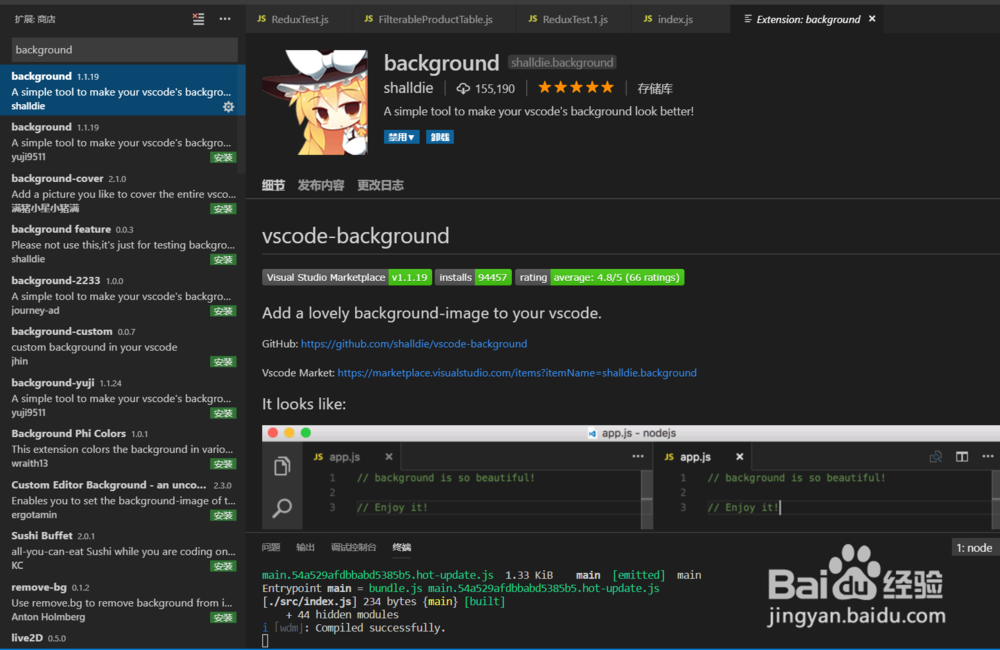The width and height of the screenshot is (1000, 650).
Task: Open the Vscode Market marketplace link
Action: click(517, 373)
